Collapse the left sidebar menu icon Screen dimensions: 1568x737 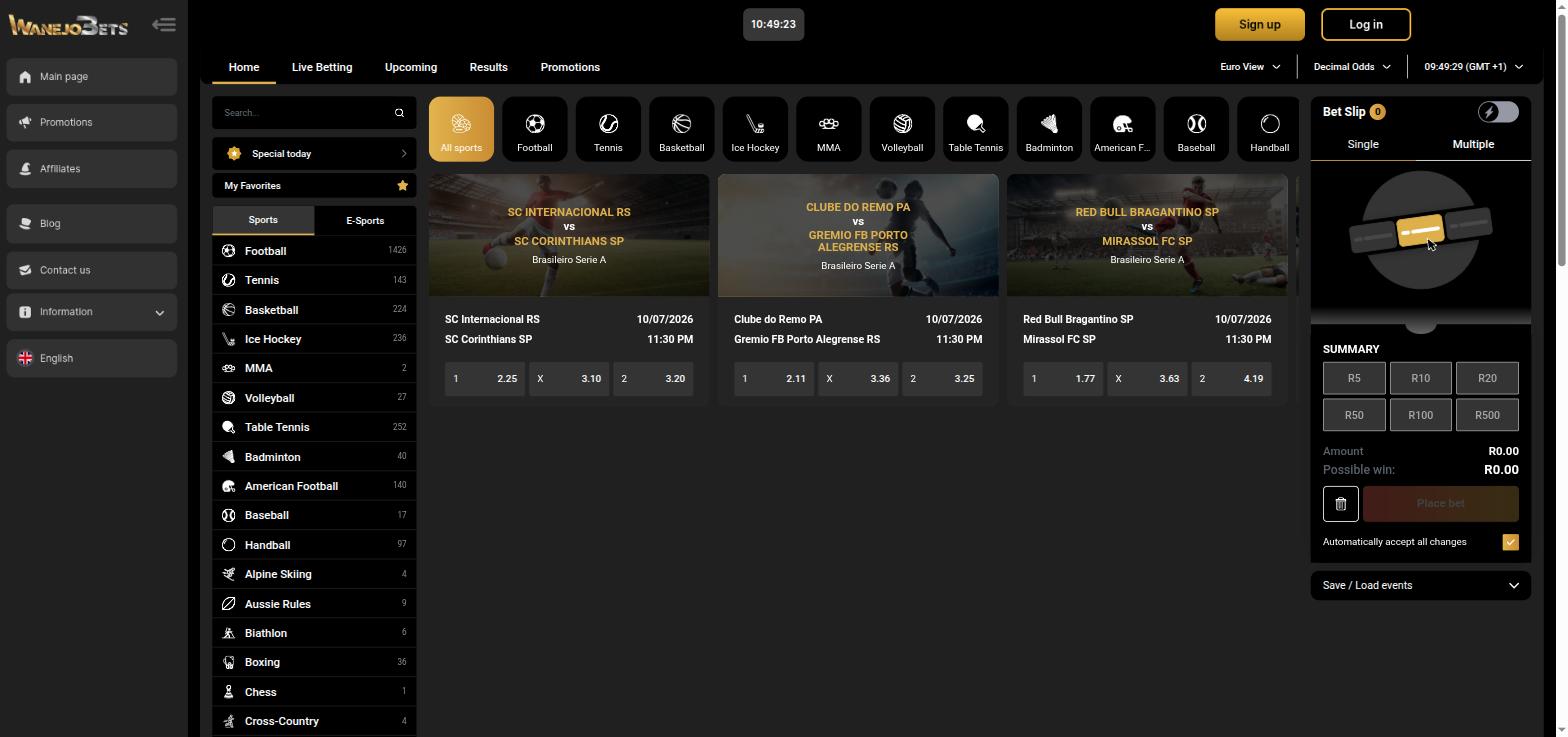click(164, 24)
